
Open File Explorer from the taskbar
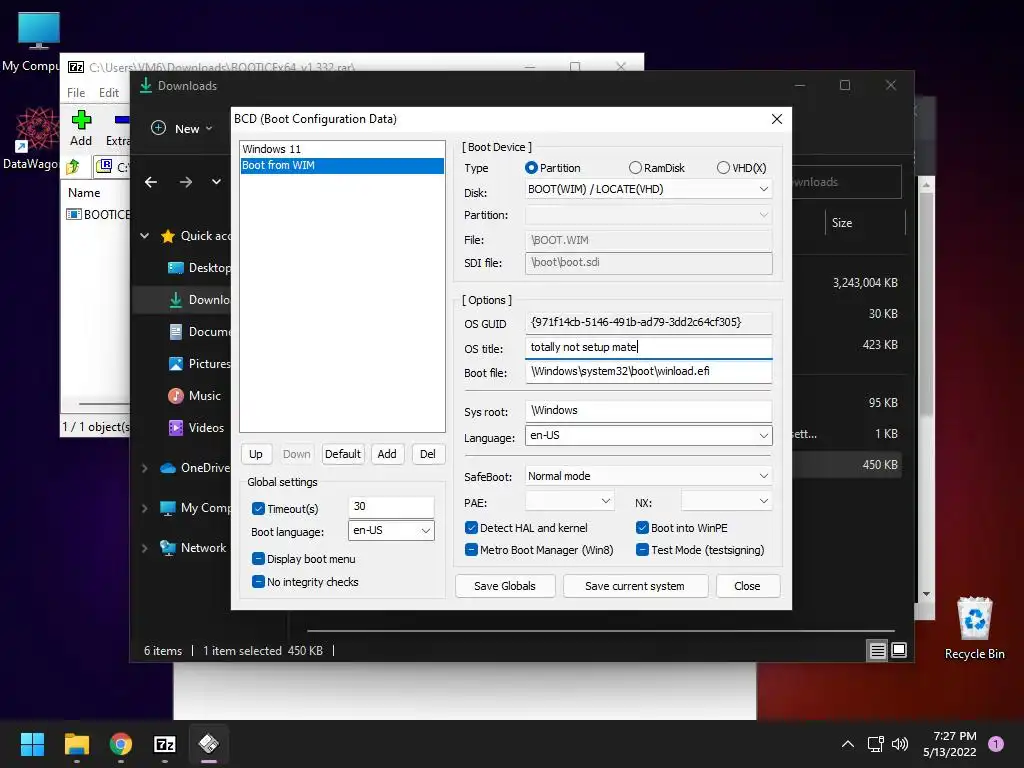tap(76, 744)
